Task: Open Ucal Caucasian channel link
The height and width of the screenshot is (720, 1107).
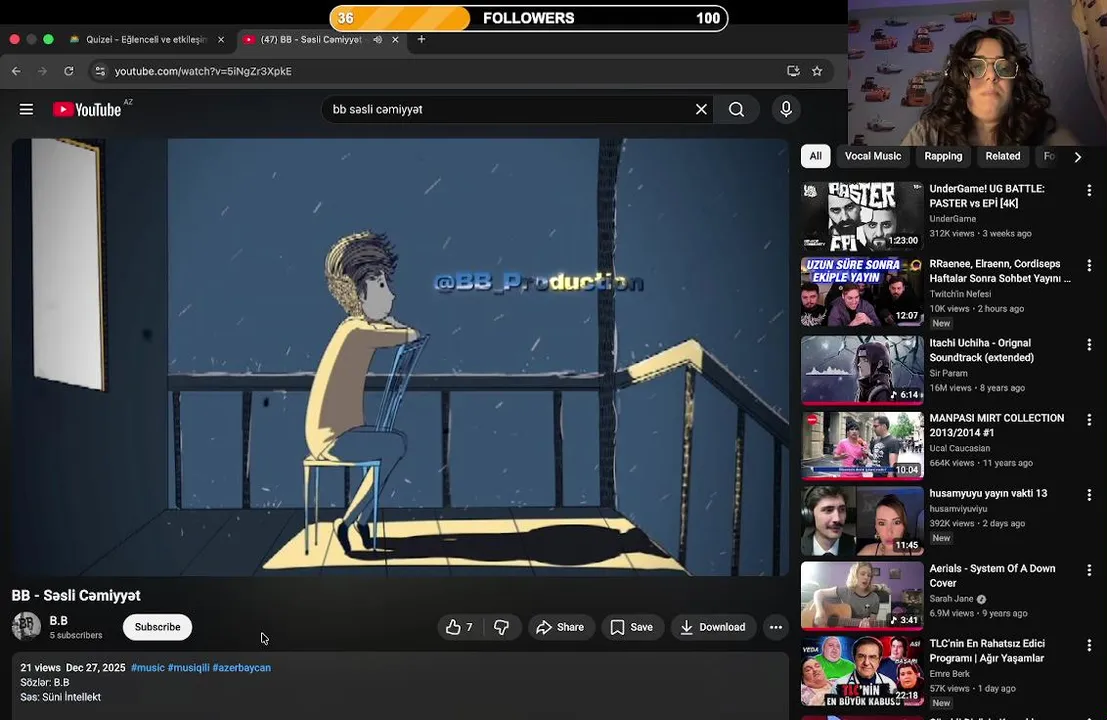Action: pos(959,448)
